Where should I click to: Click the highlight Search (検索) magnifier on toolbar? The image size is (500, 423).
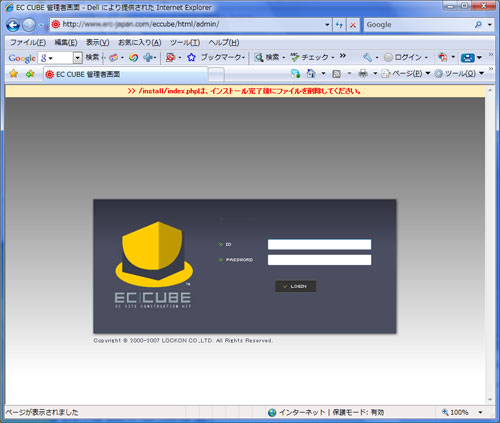pos(259,57)
